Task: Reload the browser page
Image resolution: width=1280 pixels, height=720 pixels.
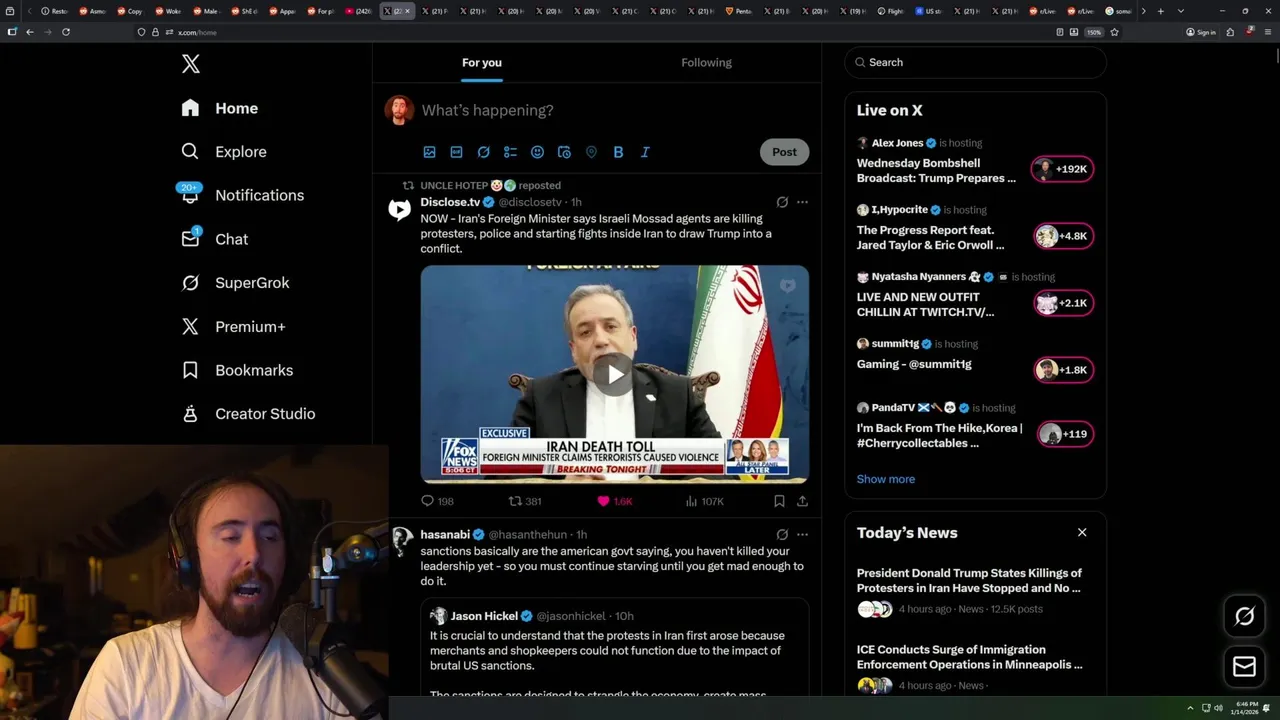Action: (66, 32)
